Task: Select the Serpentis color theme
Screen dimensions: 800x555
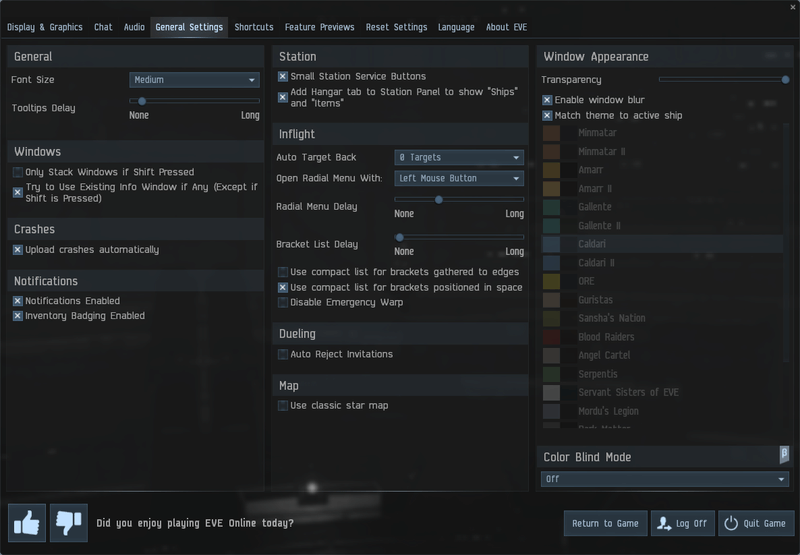Action: coord(662,374)
